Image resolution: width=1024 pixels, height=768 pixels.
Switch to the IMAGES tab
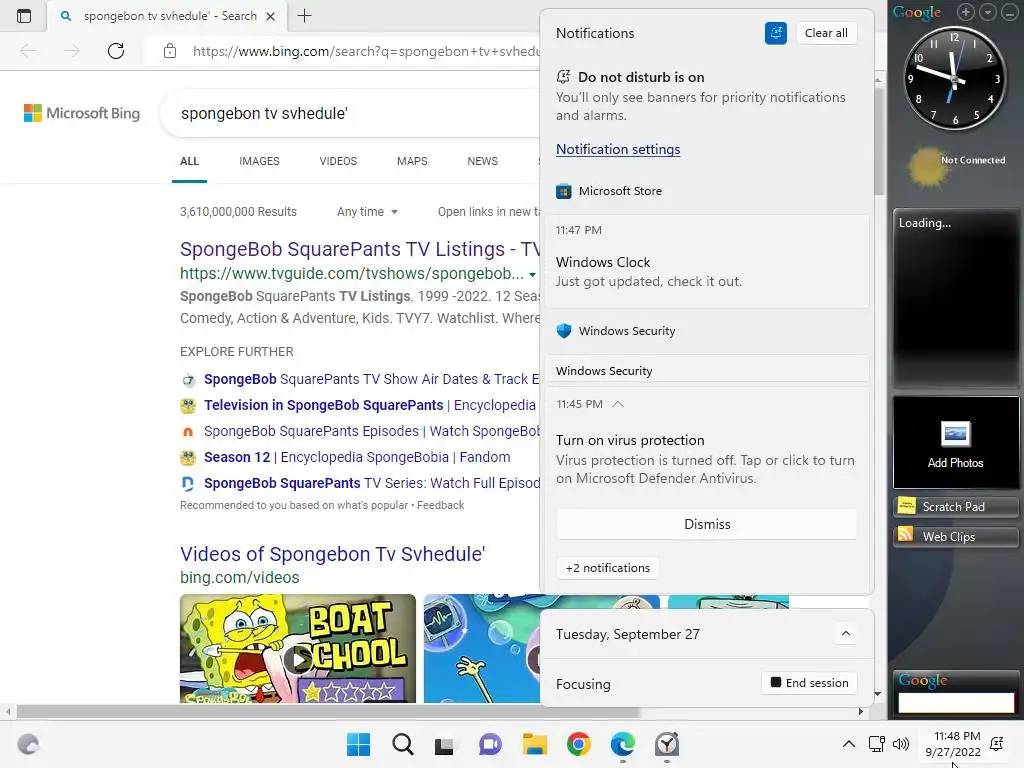coord(259,161)
